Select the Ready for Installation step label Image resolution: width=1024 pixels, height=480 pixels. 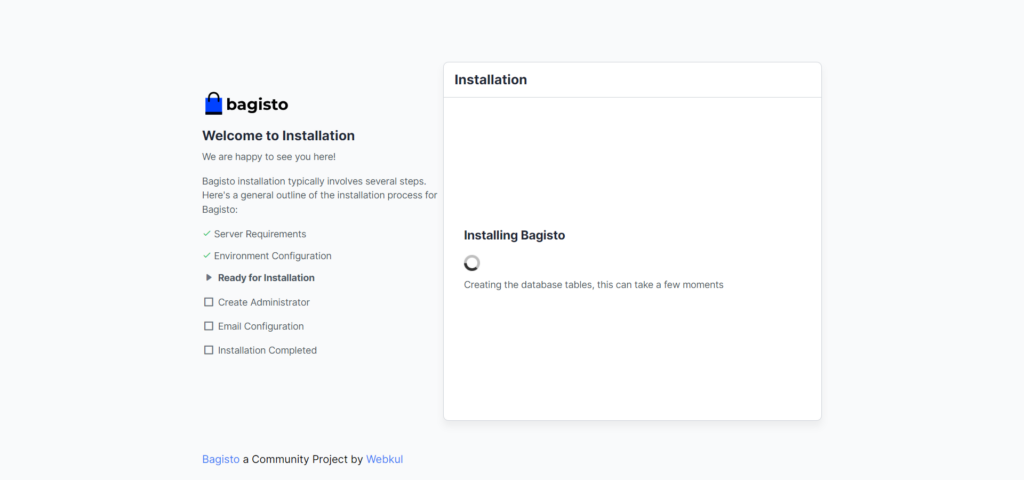point(266,278)
